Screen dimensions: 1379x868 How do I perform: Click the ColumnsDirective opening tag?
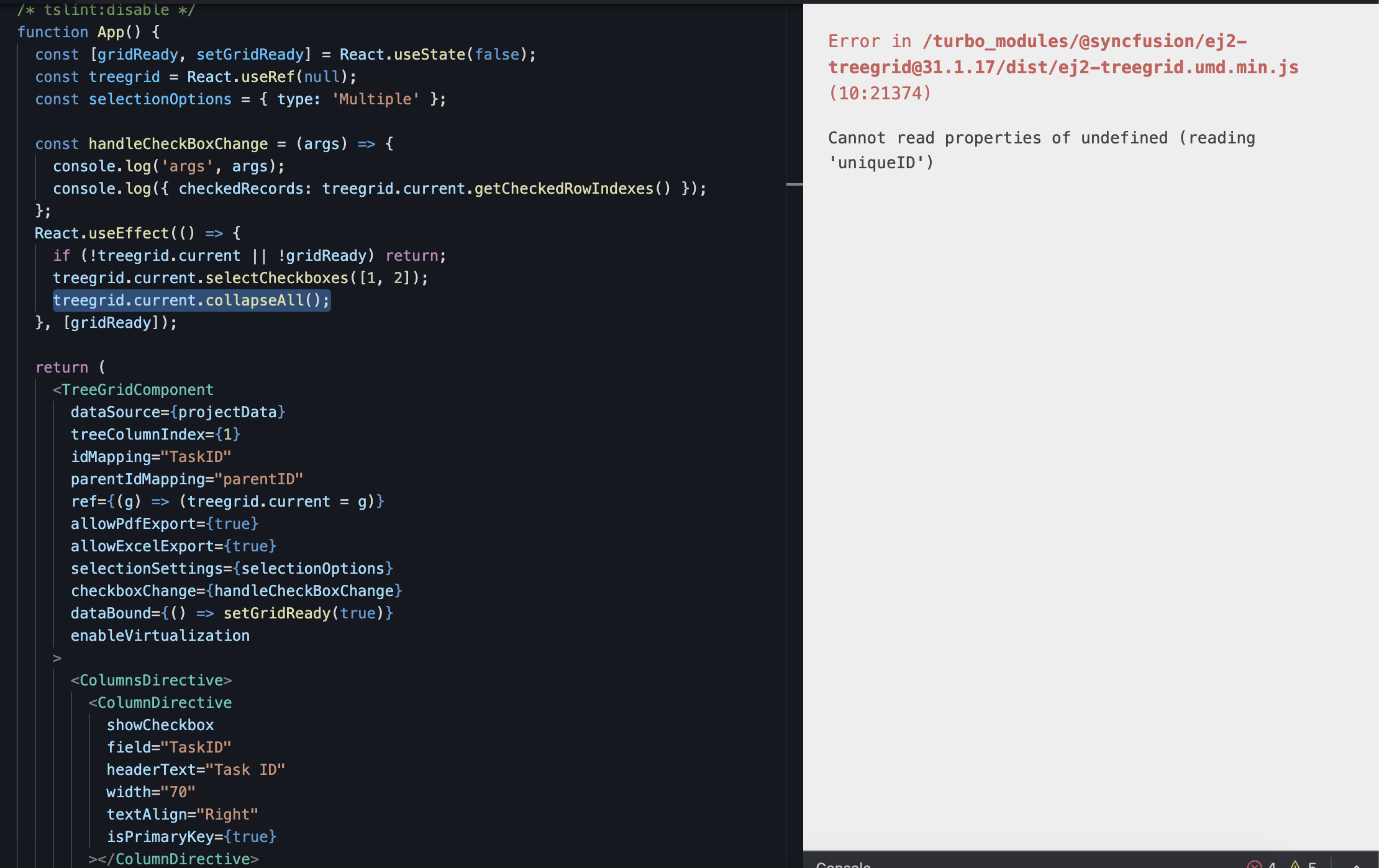(152, 680)
